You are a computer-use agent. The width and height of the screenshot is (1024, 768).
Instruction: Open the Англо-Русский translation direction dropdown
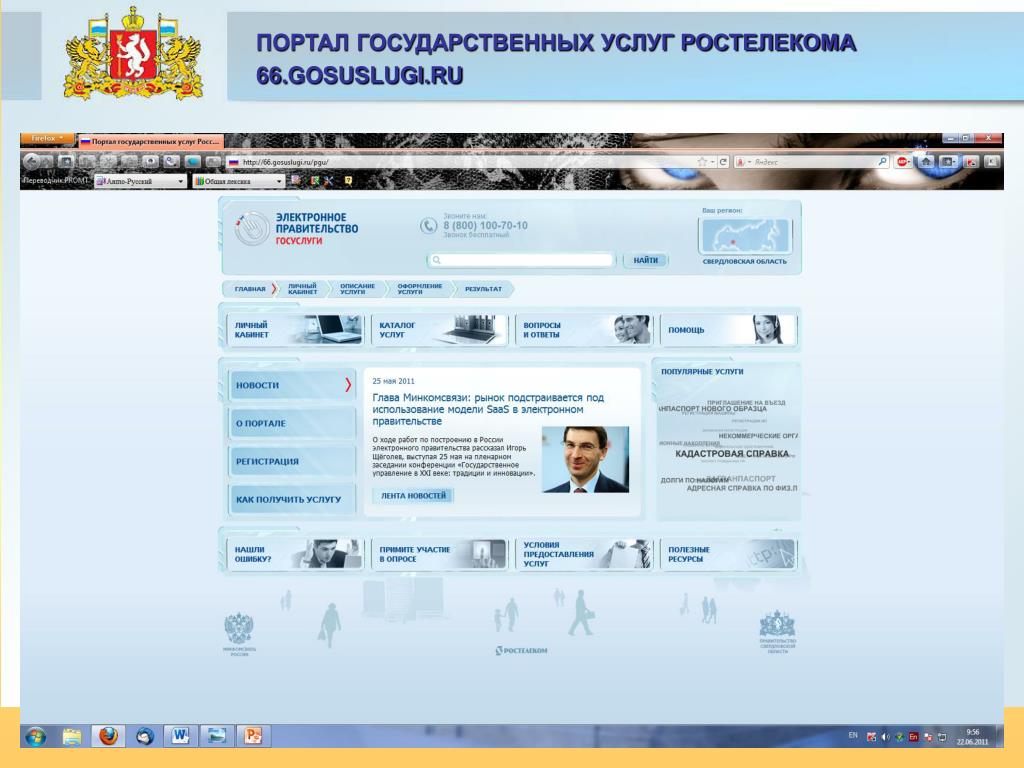140,181
